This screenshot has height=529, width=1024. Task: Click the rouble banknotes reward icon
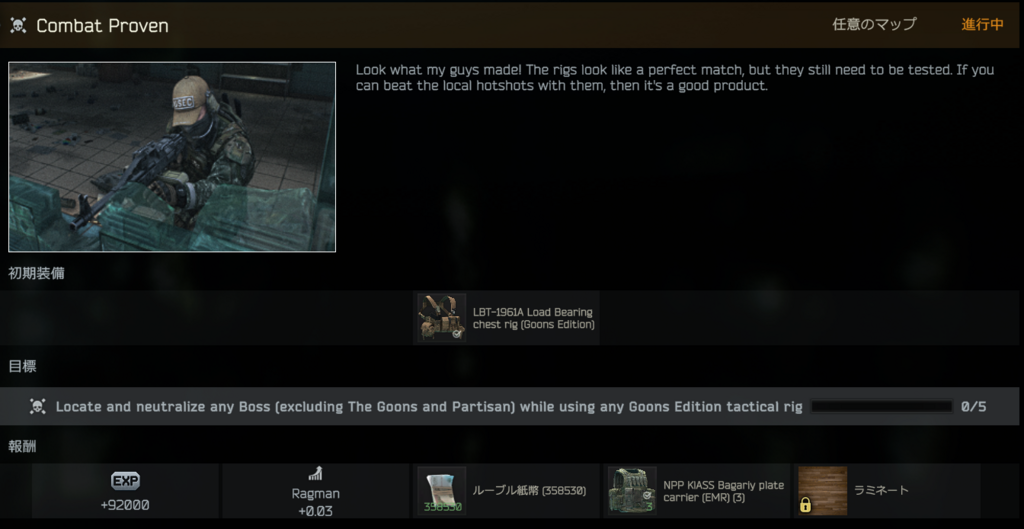pos(441,490)
